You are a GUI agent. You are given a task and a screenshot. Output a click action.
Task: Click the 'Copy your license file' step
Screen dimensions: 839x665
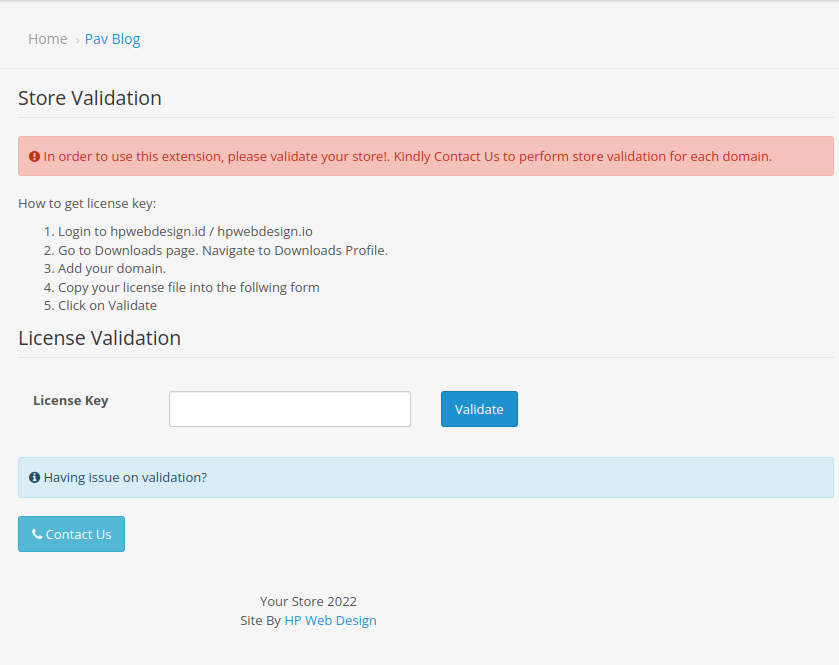pyautogui.click(x=188, y=287)
